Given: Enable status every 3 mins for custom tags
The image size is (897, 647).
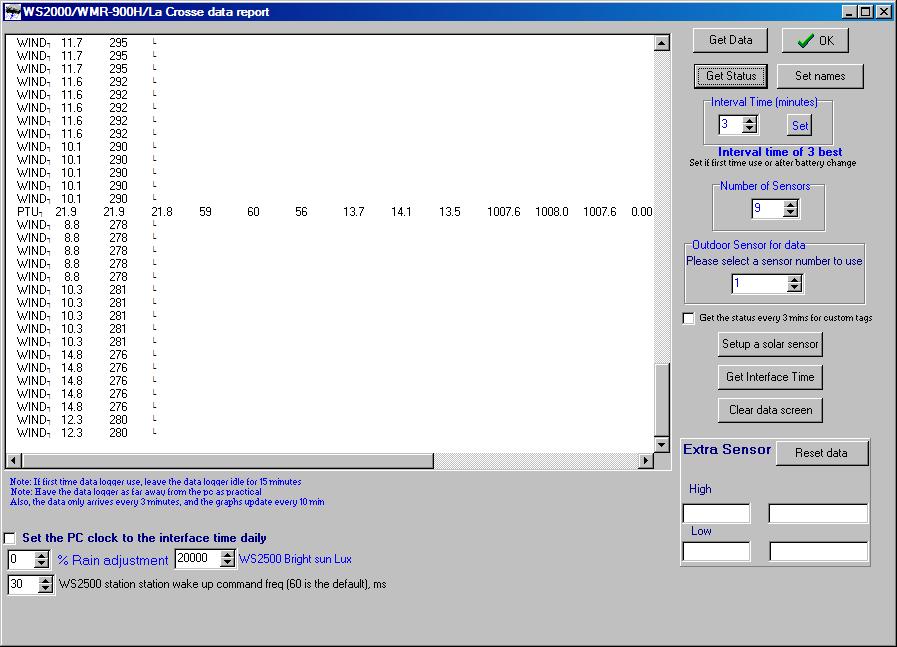Looking at the screenshot, I should click(x=689, y=318).
